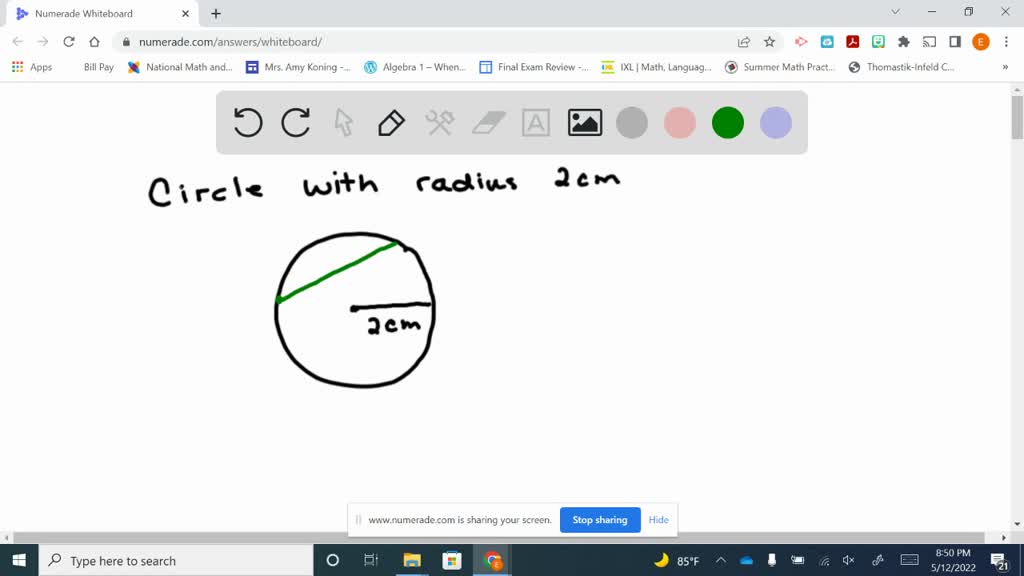The height and width of the screenshot is (576, 1024).
Task: Expand hidden icons in the system tray
Action: [719, 560]
